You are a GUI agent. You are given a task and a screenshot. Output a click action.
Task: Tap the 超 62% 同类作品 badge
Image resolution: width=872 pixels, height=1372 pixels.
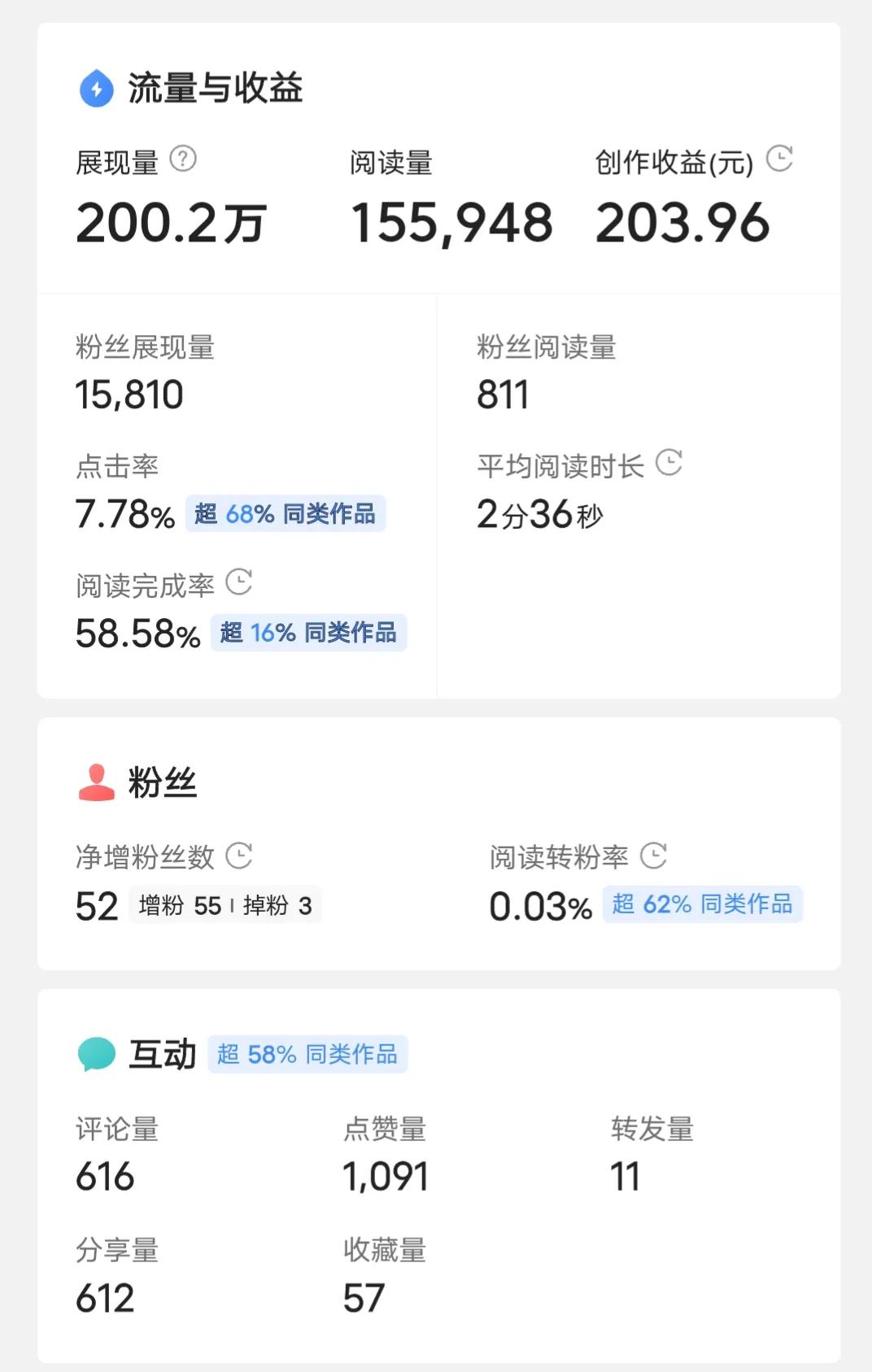[702, 904]
